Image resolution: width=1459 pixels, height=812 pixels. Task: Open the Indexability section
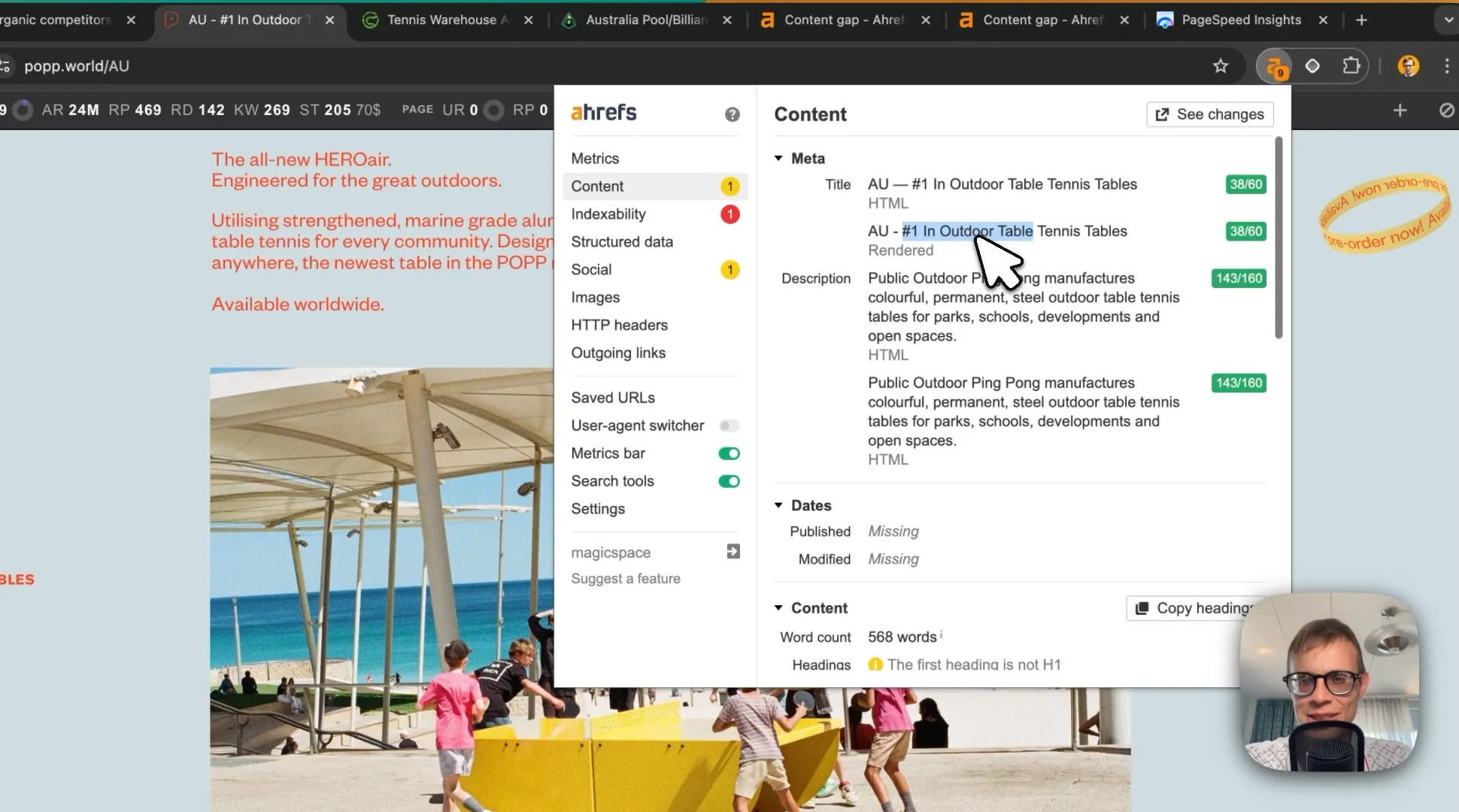(655, 214)
